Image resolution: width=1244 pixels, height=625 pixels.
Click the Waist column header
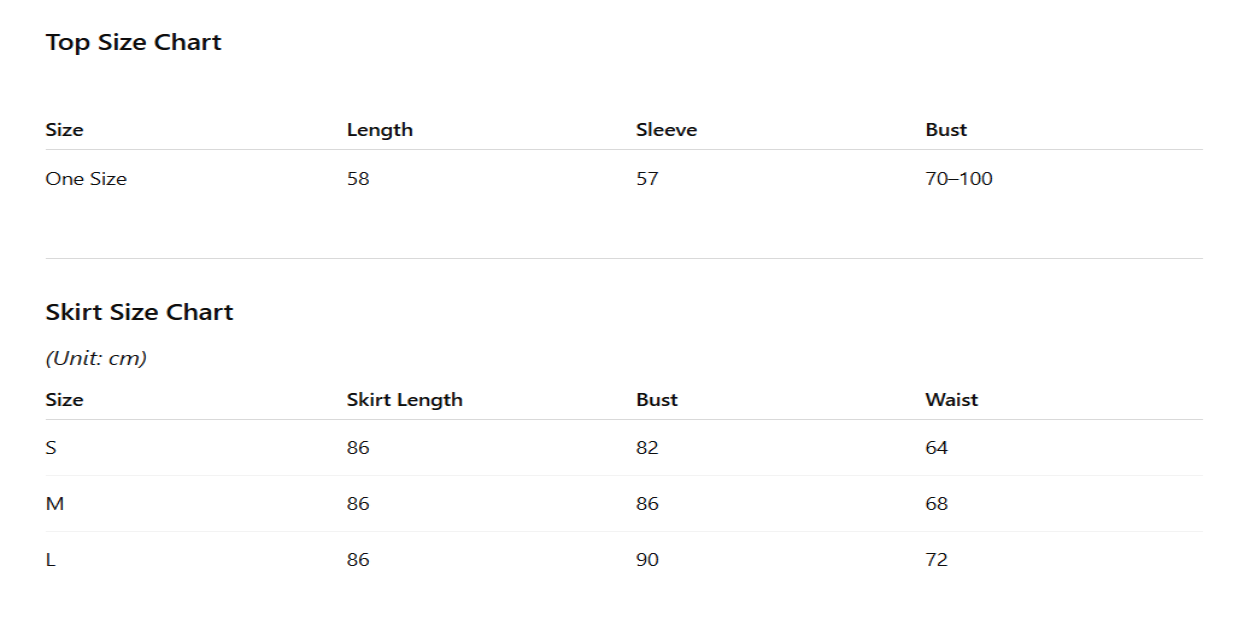[951, 400]
